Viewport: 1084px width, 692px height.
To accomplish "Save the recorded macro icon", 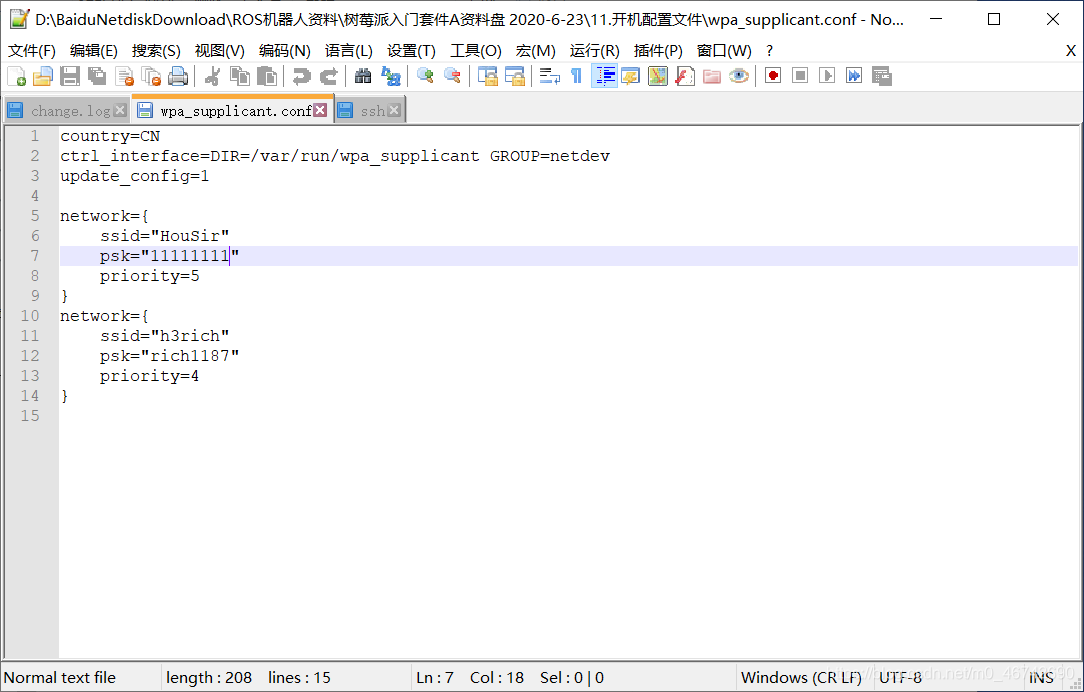I will (x=881, y=76).
